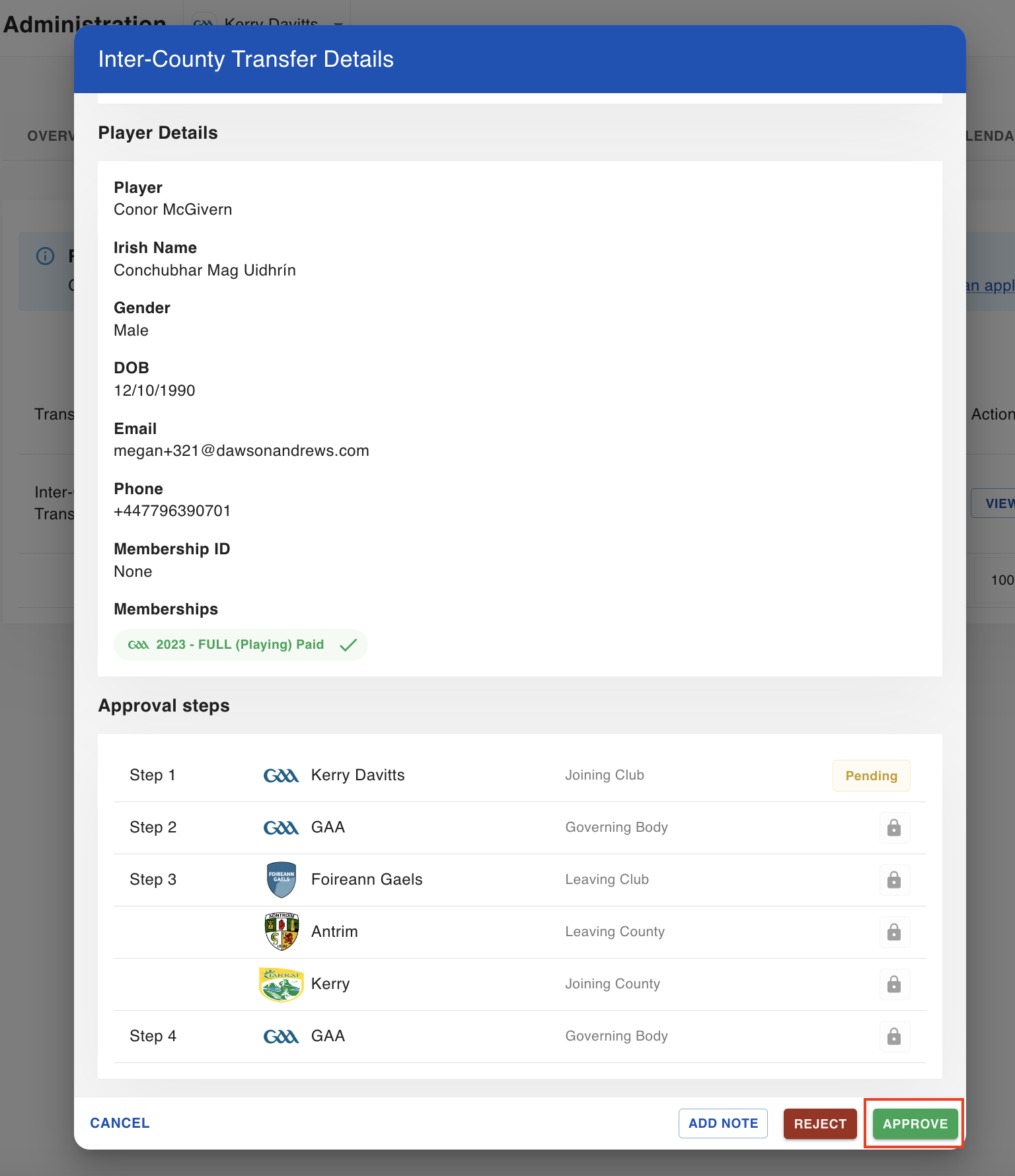The height and width of the screenshot is (1176, 1015).
Task: Click the green checkmark on membership chip
Action: tap(348, 645)
